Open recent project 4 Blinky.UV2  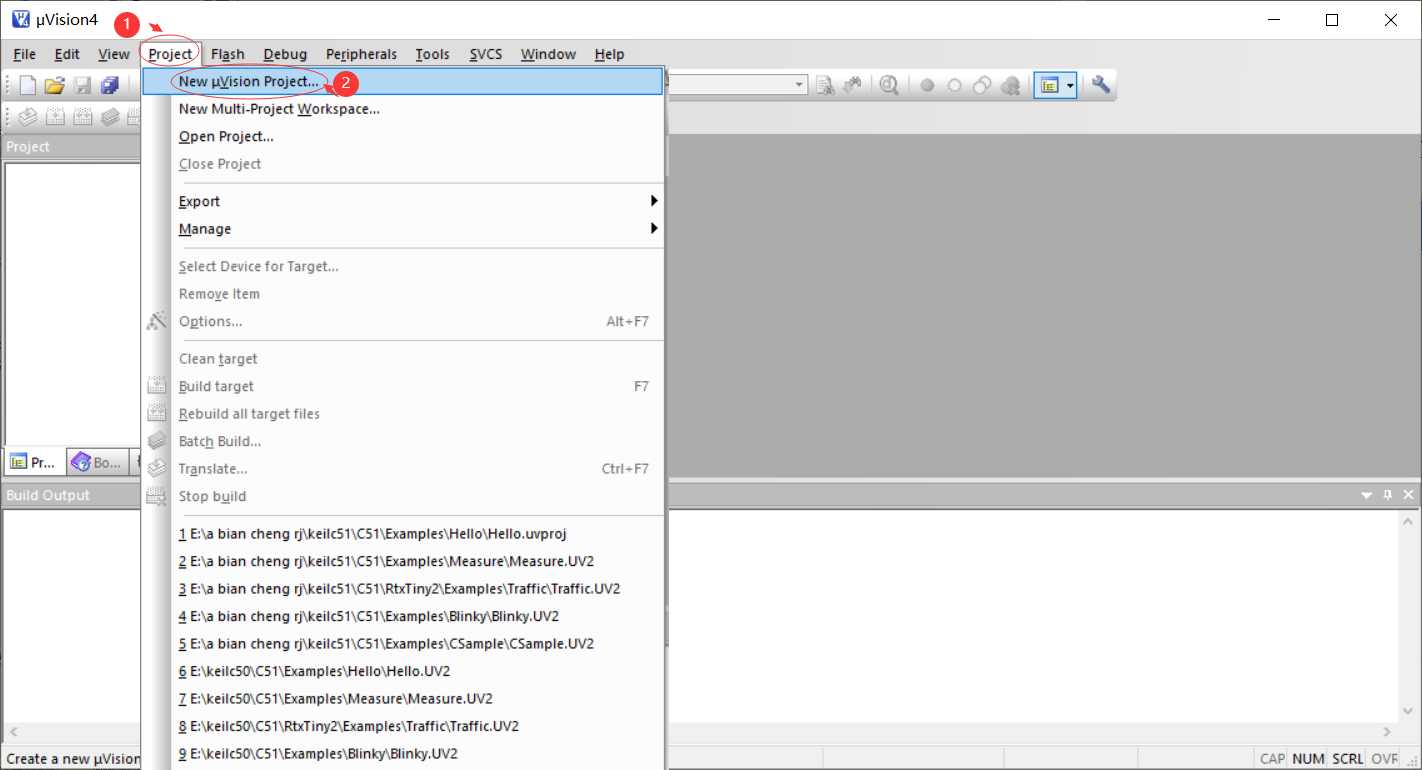click(403, 616)
